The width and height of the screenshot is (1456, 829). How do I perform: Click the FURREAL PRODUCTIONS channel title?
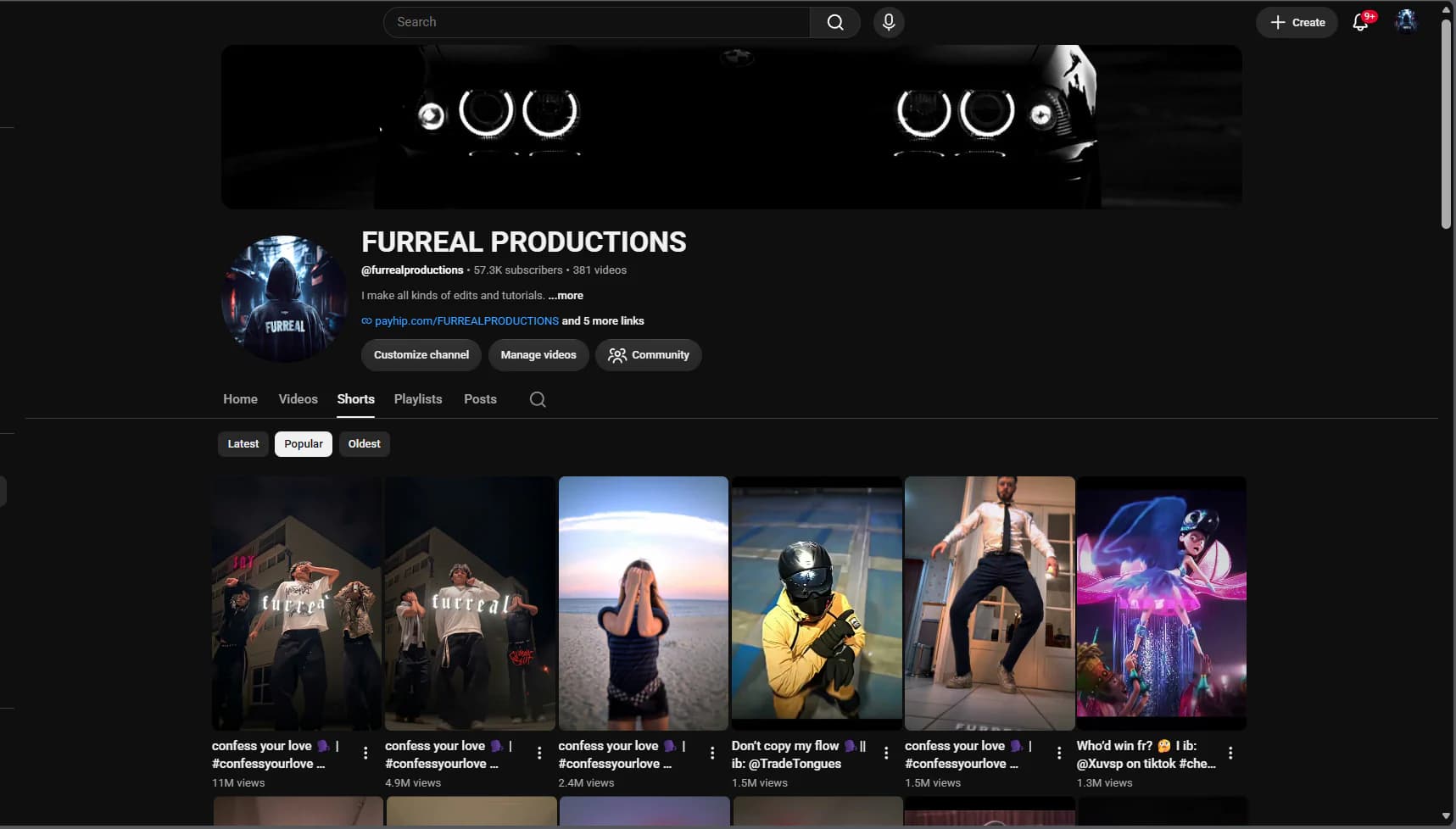coord(524,242)
